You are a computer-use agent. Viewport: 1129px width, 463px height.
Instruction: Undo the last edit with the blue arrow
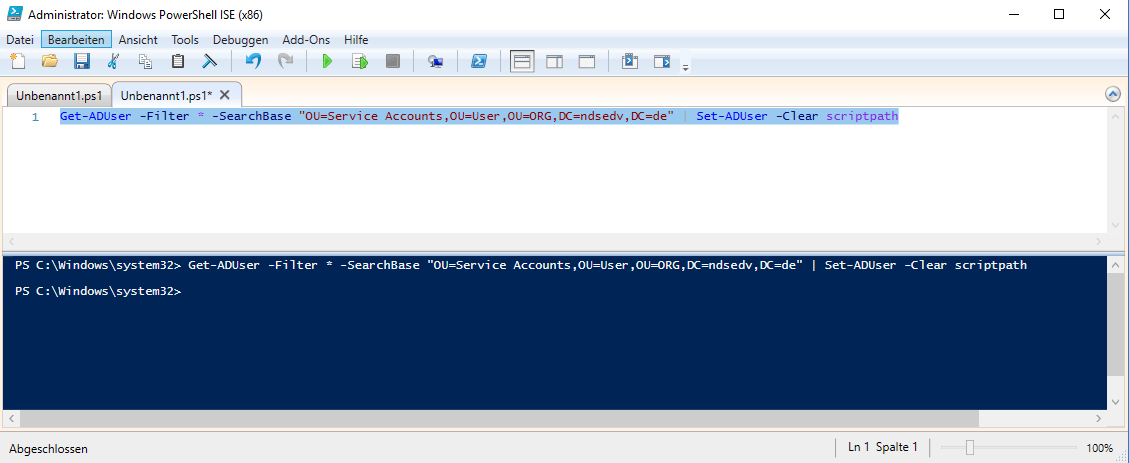click(253, 62)
